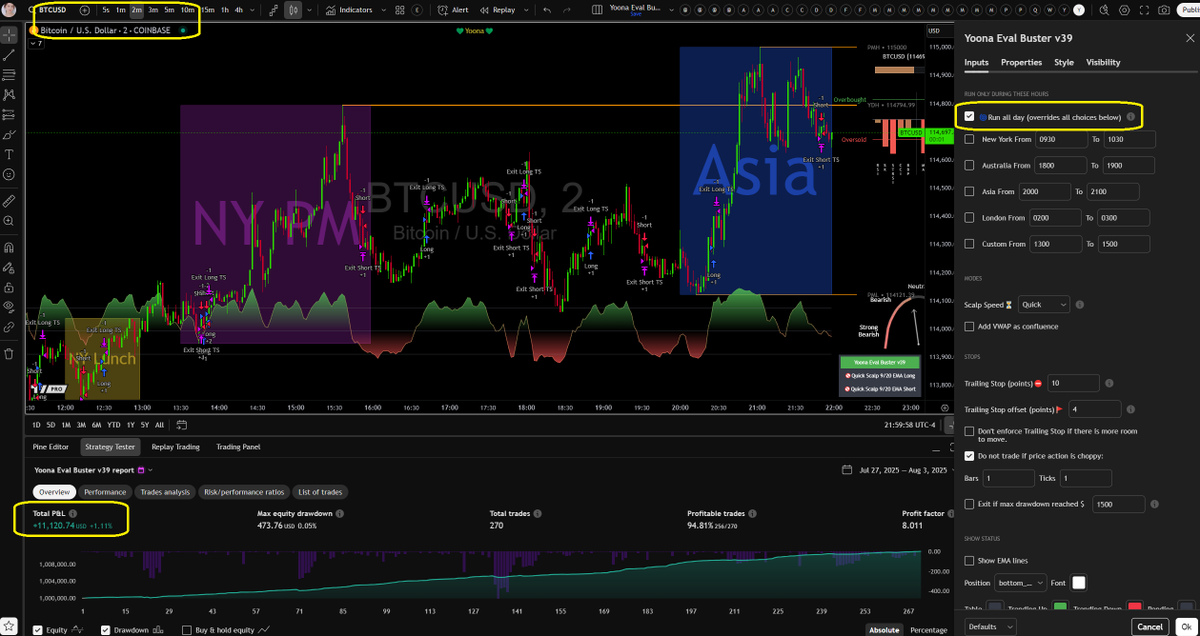Switch to the Visibility tab
1200x636 pixels.
pos(1103,62)
